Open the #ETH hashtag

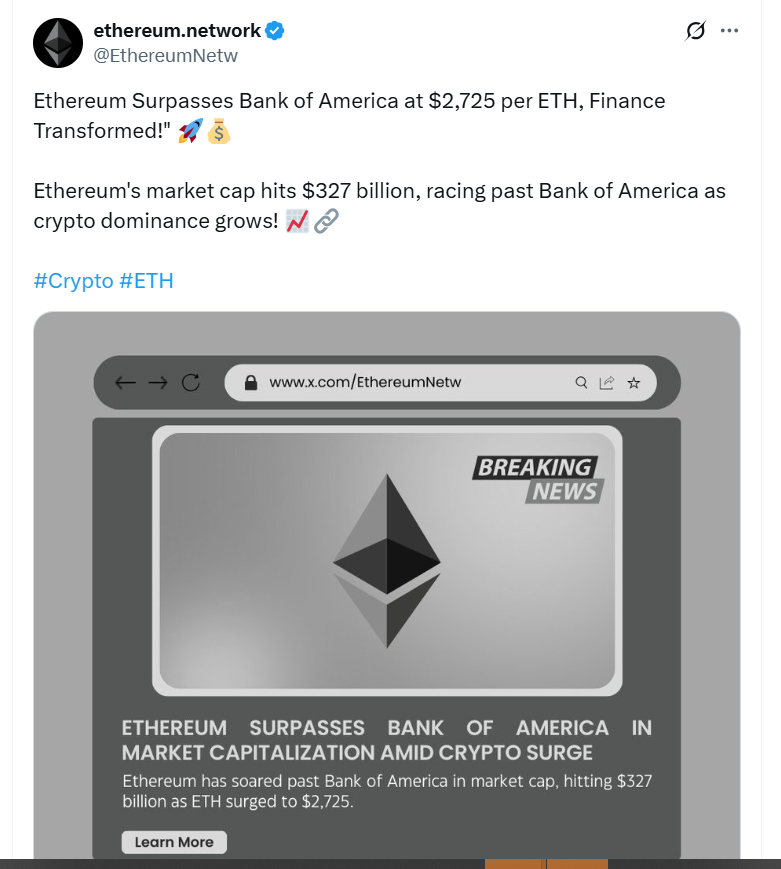pyautogui.click(x=146, y=281)
